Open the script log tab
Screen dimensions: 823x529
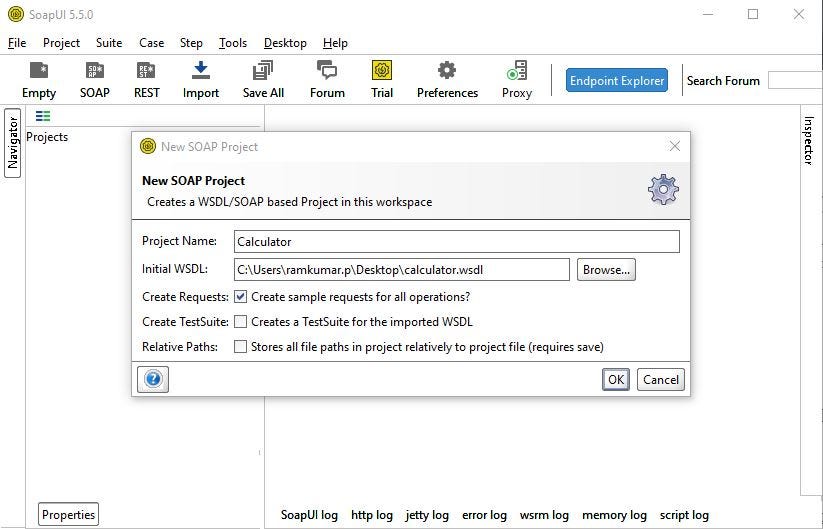[x=684, y=515]
